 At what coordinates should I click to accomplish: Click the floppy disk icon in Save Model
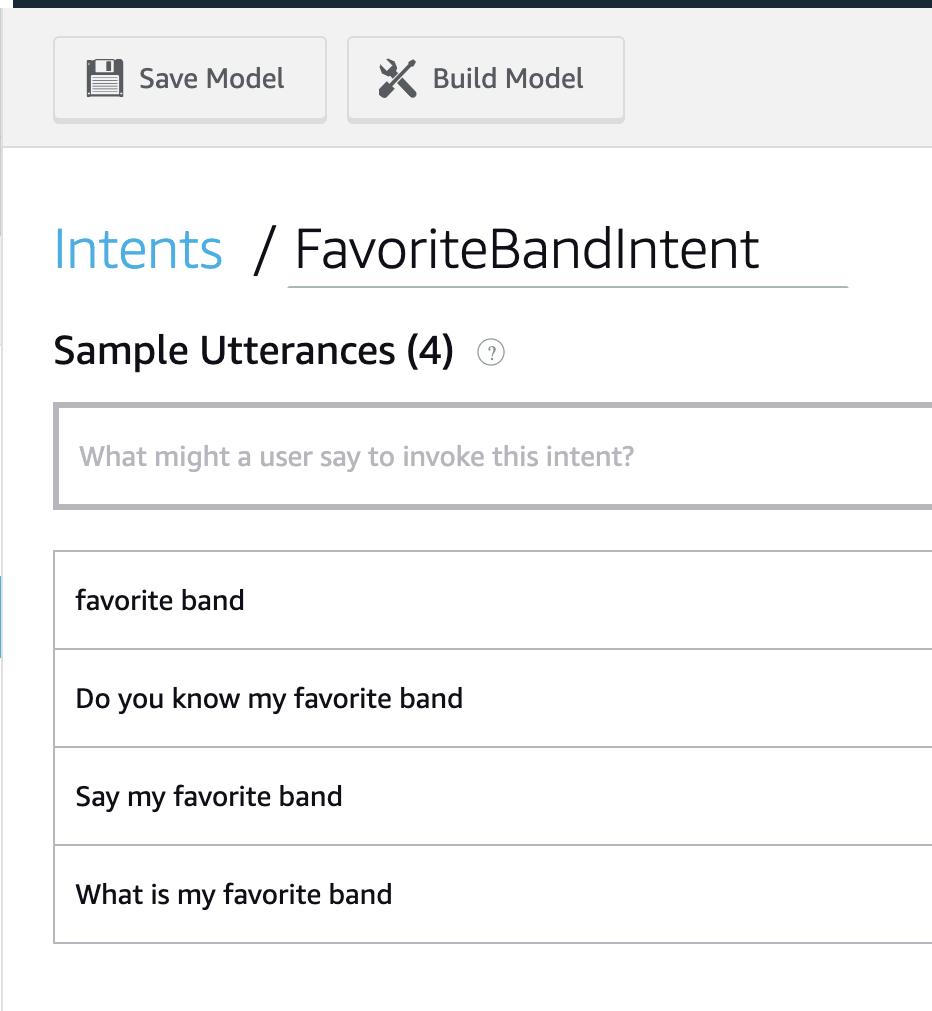[x=105, y=79]
